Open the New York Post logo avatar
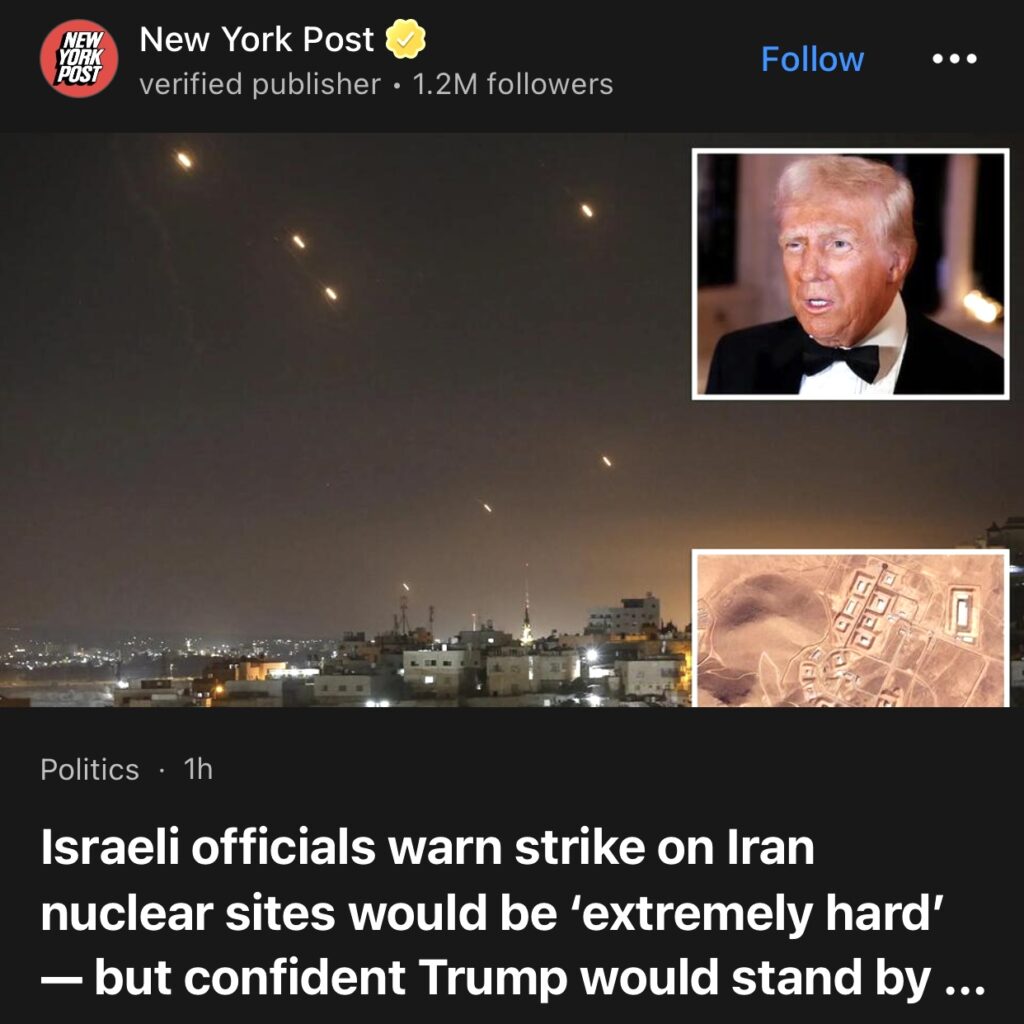The height and width of the screenshot is (1024, 1024). tap(79, 58)
